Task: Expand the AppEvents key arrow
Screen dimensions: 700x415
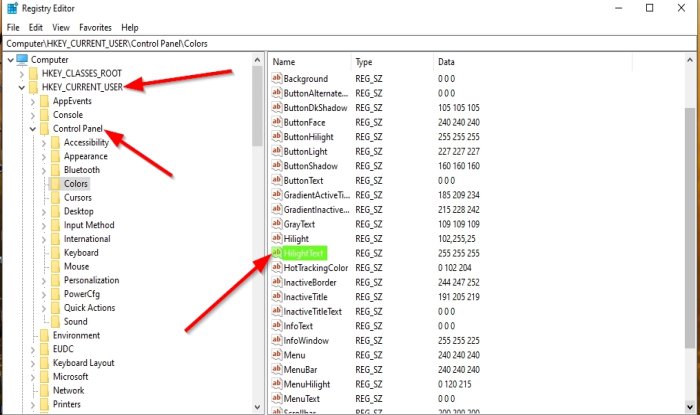Action: (33, 101)
